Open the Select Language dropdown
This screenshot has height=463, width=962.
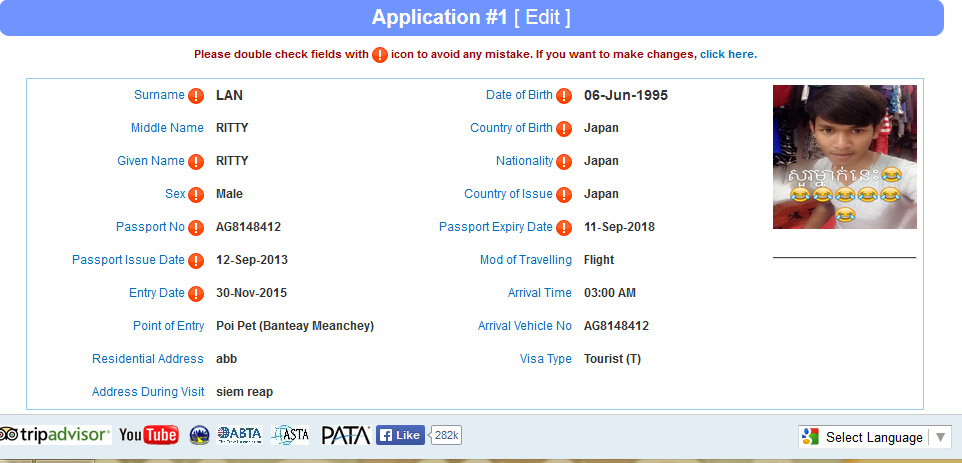pos(875,437)
